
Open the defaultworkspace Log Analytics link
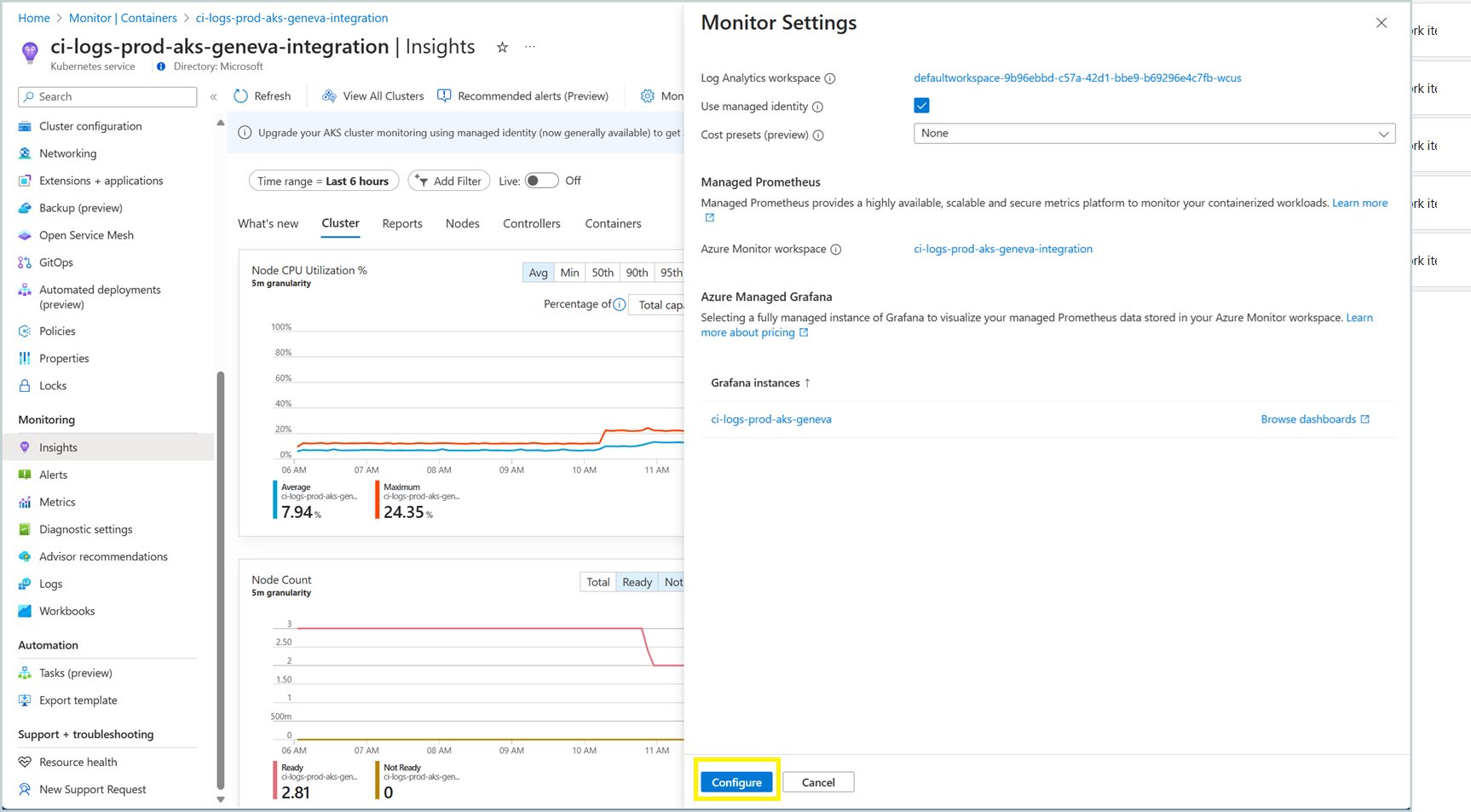tap(1077, 78)
